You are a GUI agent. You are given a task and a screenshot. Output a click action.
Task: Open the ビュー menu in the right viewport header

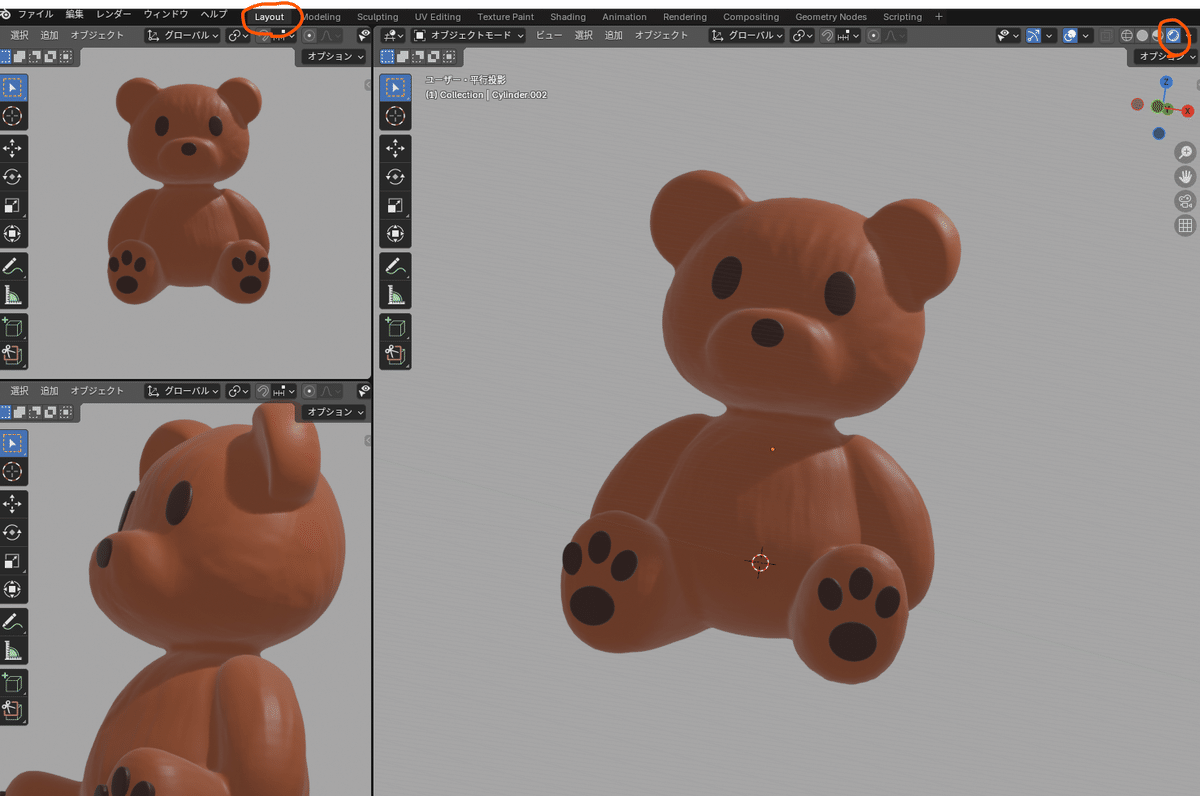(x=549, y=35)
